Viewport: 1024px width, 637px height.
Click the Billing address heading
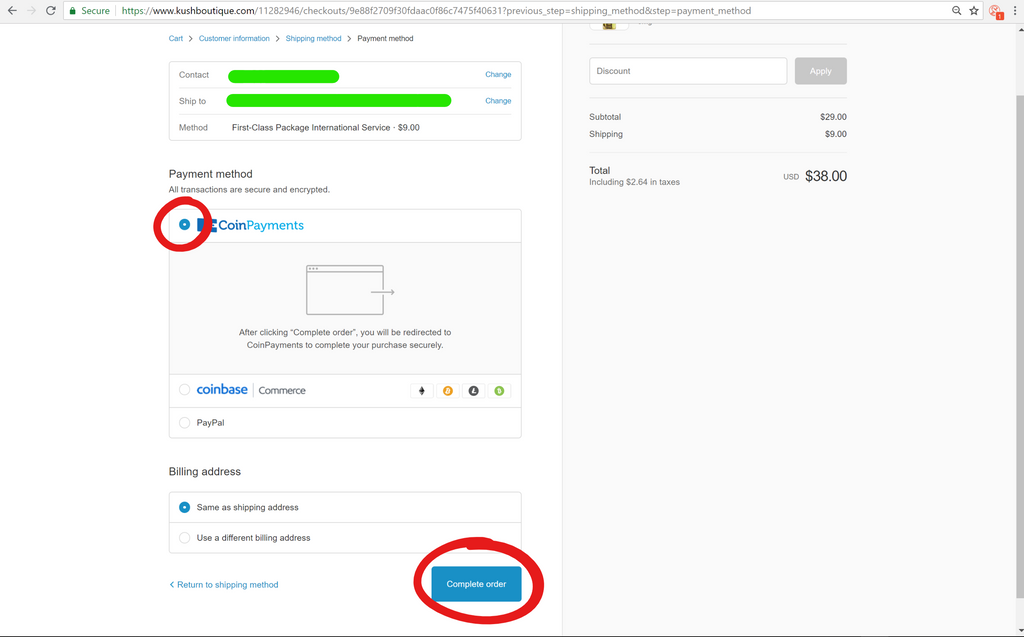204,472
